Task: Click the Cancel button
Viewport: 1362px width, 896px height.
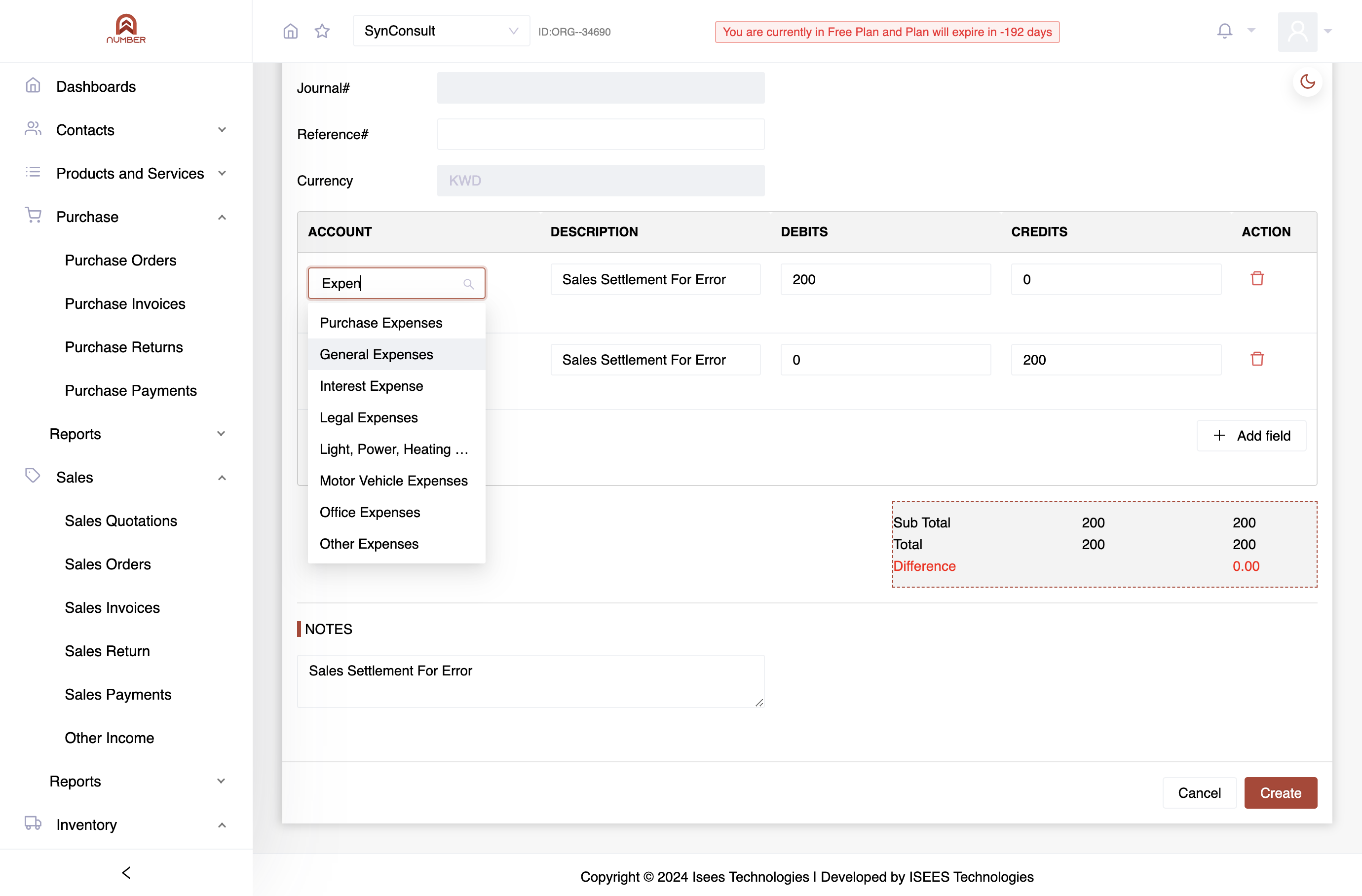Action: pyautogui.click(x=1199, y=792)
